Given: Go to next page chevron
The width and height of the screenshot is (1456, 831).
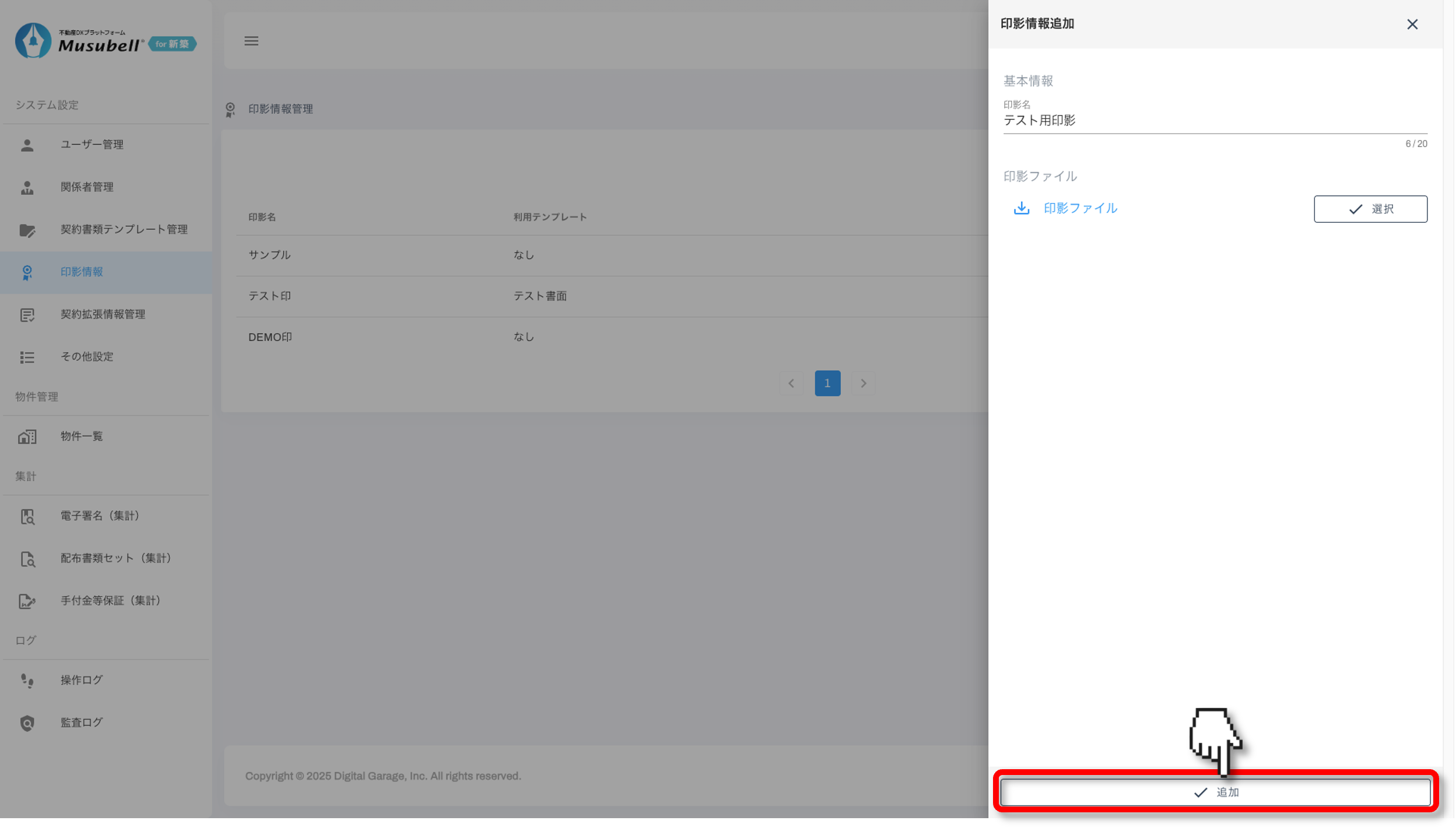Looking at the screenshot, I should click(864, 384).
